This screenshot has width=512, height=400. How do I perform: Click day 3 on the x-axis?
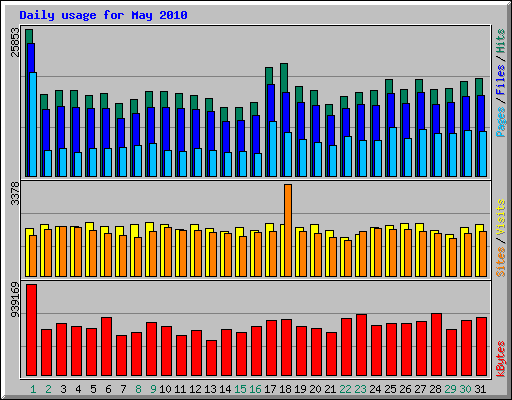tap(63, 389)
